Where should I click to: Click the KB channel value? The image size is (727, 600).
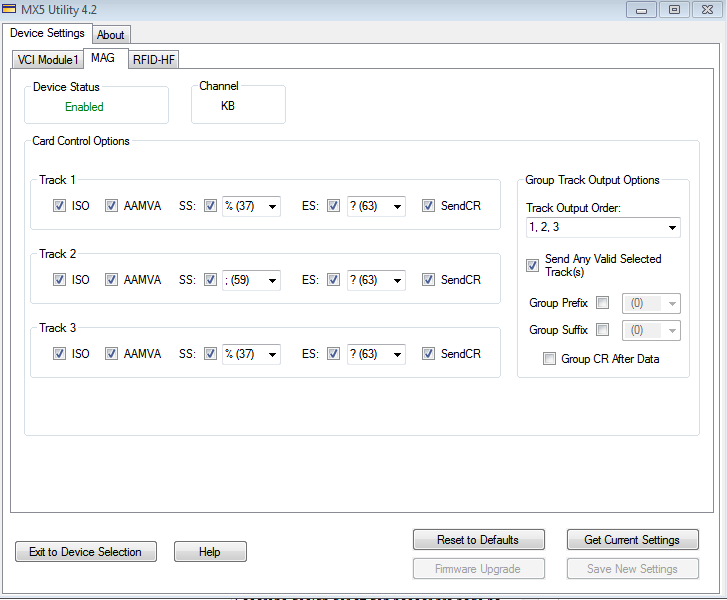tap(228, 106)
